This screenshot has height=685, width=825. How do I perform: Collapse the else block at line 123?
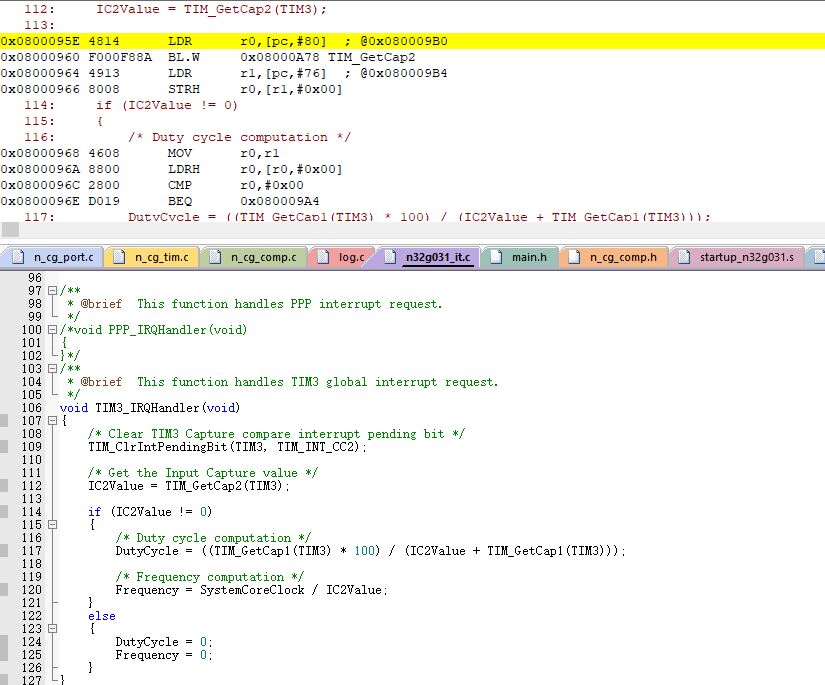[x=52, y=629]
